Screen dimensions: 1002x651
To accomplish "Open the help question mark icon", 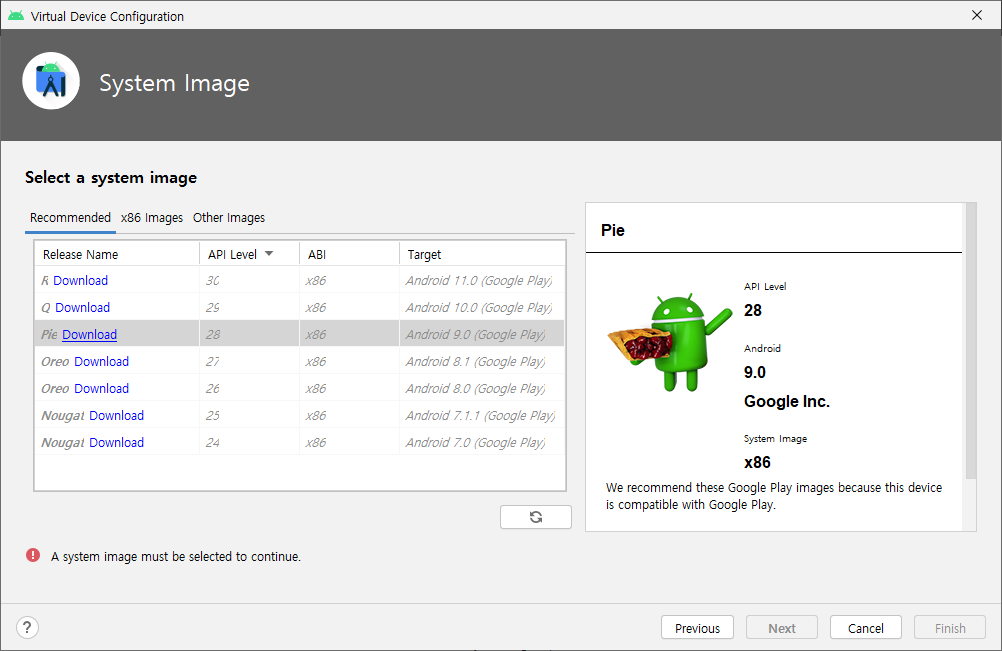I will pyautogui.click(x=27, y=627).
